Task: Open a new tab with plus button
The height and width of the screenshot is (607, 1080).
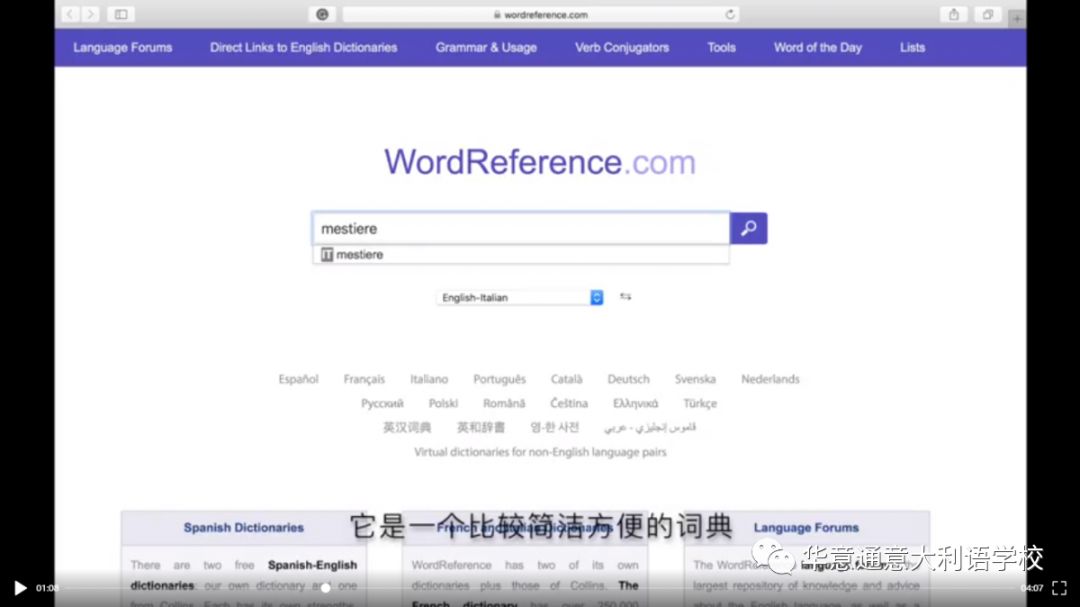Action: [1017, 19]
